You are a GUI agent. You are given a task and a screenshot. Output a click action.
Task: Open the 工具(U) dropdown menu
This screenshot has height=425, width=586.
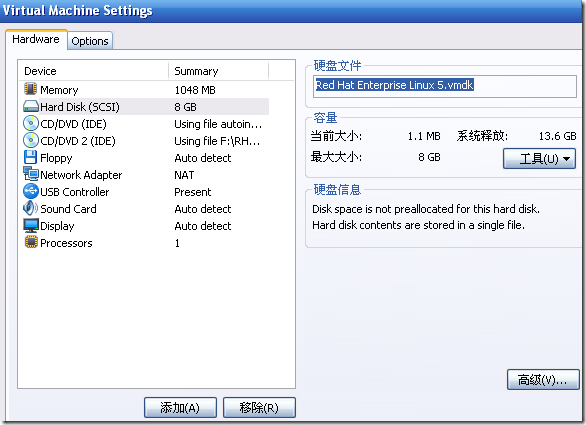539,158
